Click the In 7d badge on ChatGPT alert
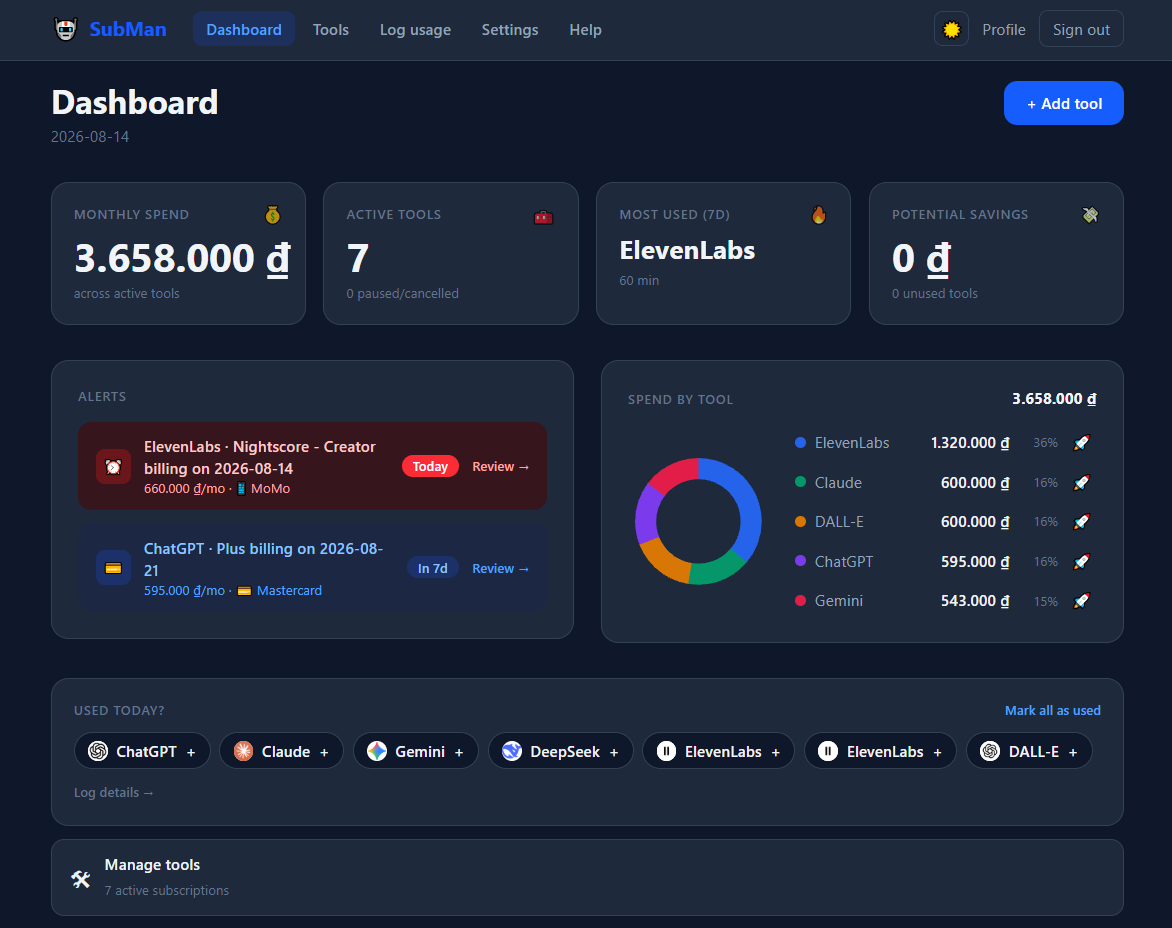 pyautogui.click(x=433, y=568)
